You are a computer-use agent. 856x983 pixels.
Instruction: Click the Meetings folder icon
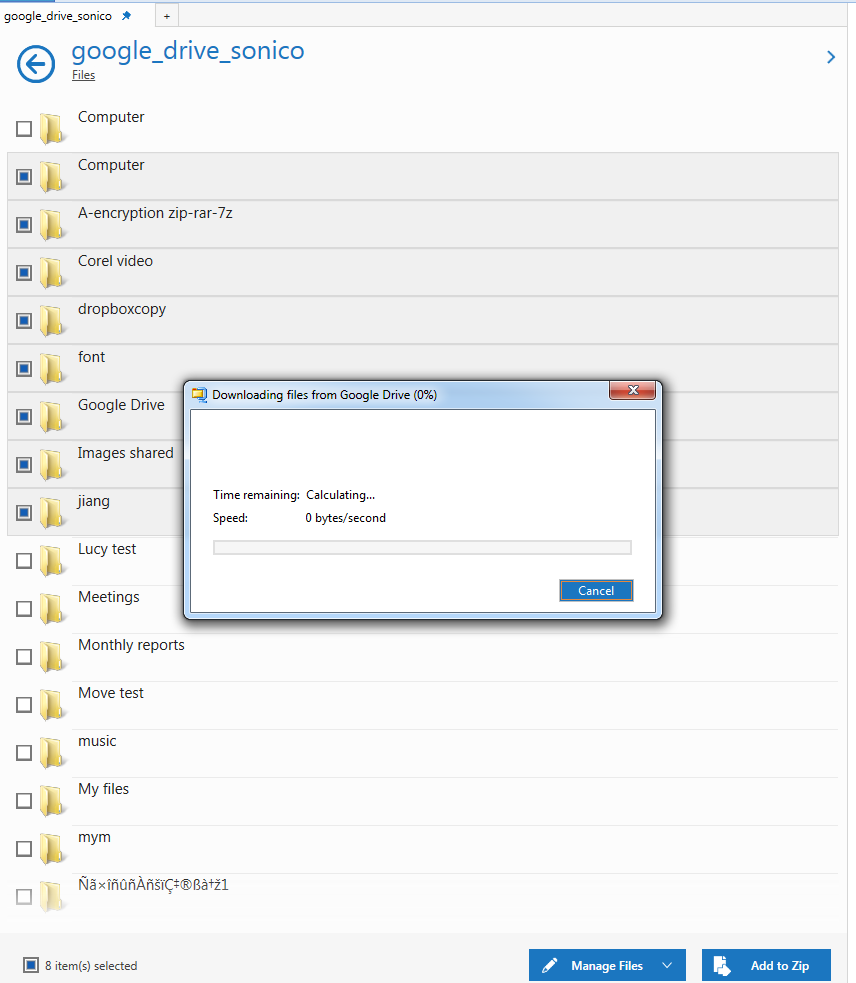coord(52,609)
